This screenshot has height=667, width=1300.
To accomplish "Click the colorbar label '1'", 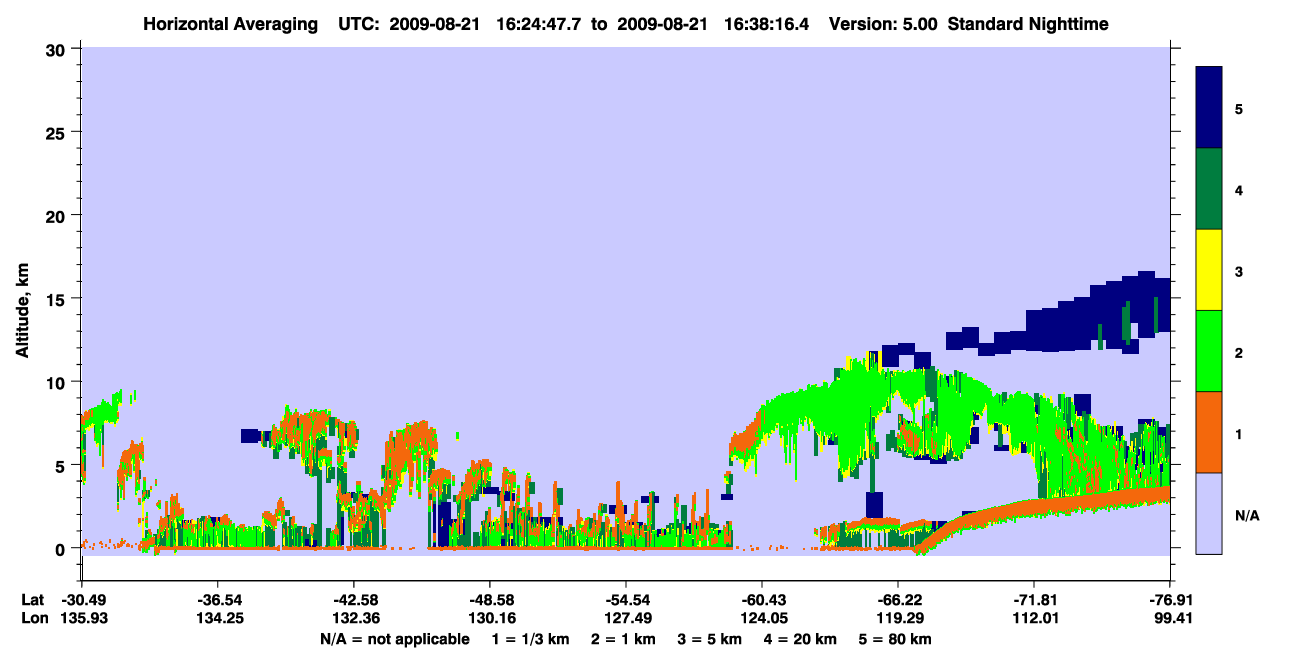I will (x=1239, y=434).
